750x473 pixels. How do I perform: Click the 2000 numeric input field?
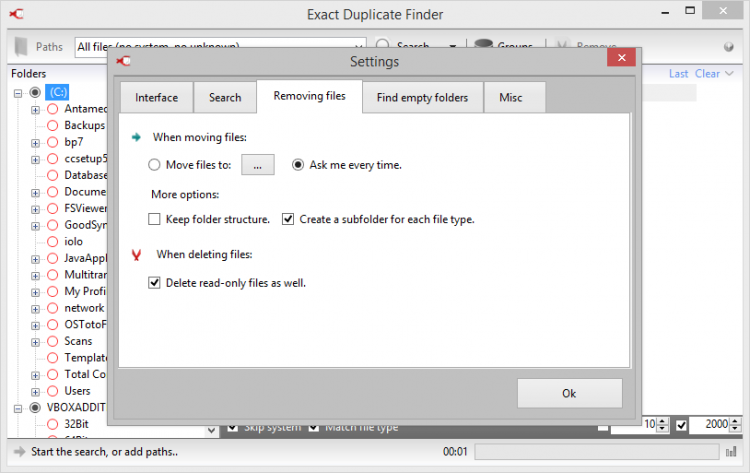pyautogui.click(x=710, y=424)
